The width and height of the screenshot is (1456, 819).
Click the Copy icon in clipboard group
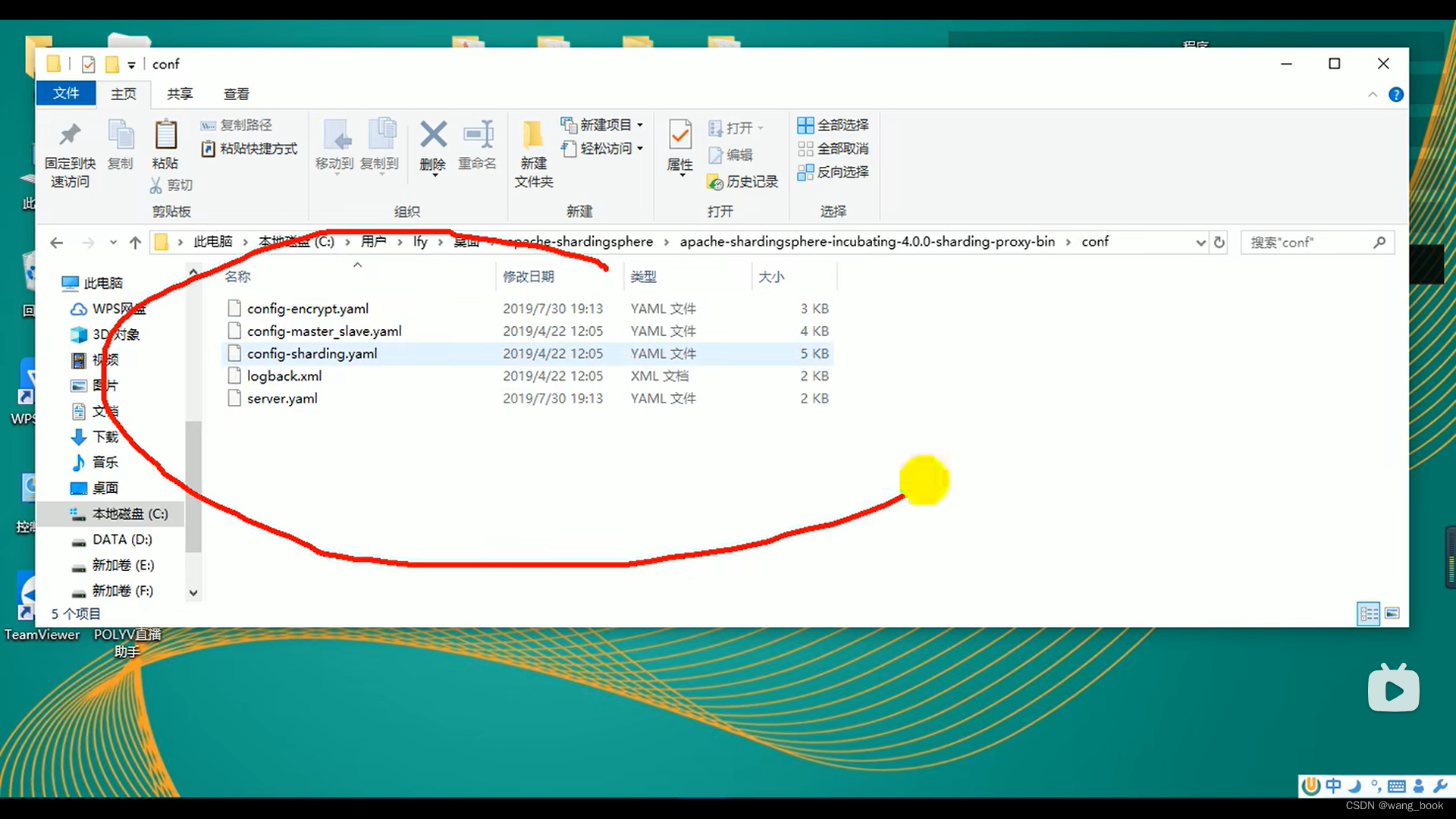click(x=121, y=136)
